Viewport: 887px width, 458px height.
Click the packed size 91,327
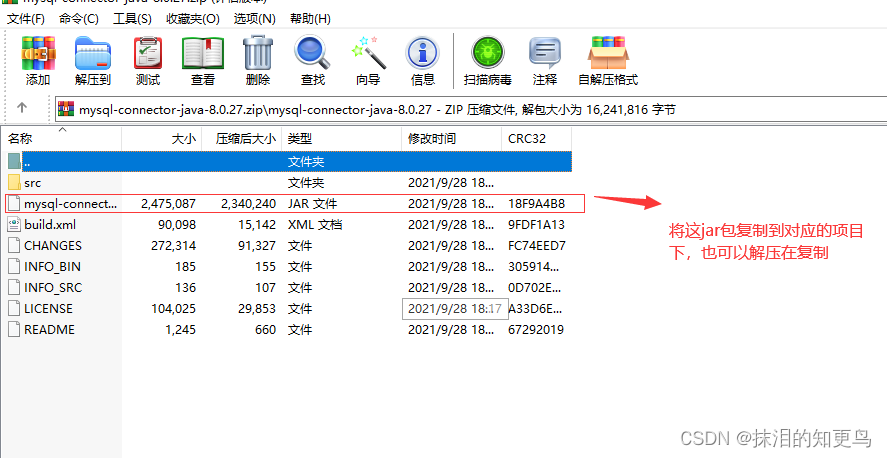pyautogui.click(x=257, y=245)
